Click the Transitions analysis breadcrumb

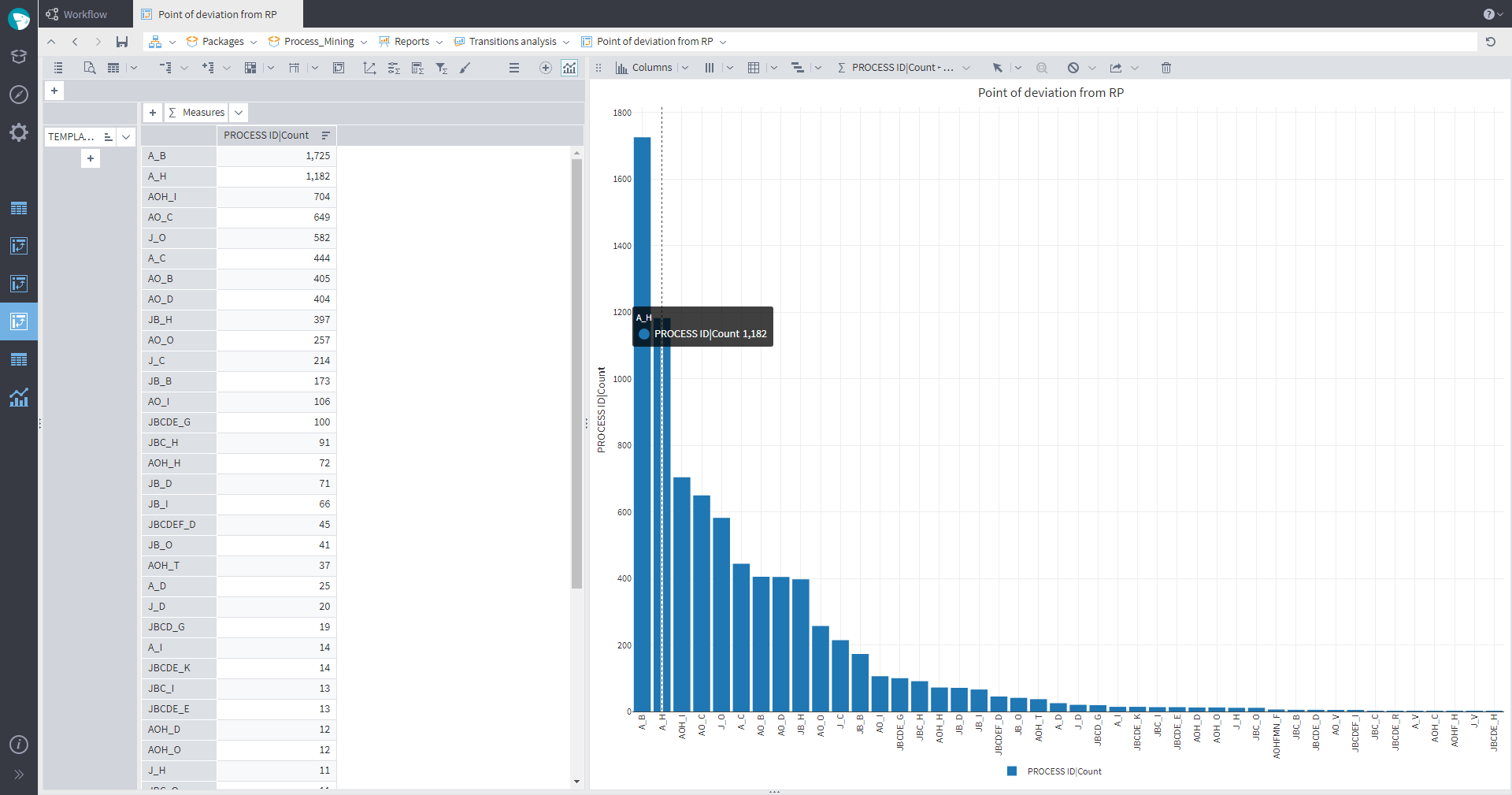coord(512,42)
